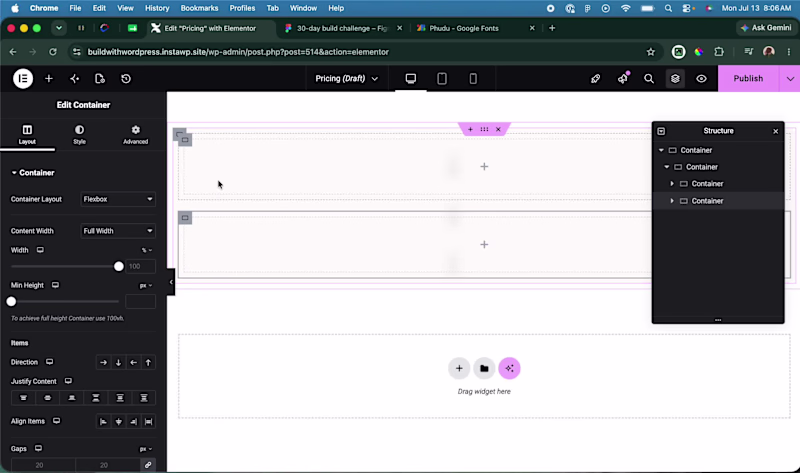Set Align Items to center
Image resolution: width=800 pixels, height=473 pixels.
pyautogui.click(x=118, y=421)
